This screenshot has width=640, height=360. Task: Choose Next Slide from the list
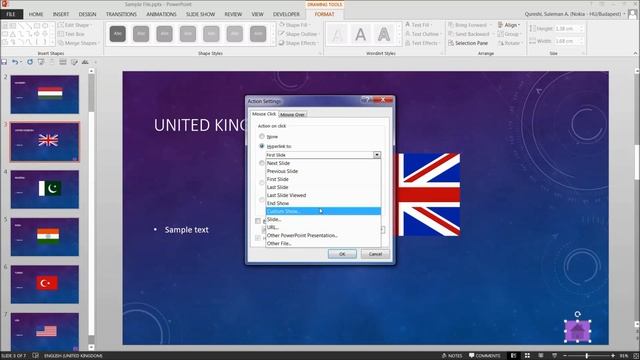323,163
